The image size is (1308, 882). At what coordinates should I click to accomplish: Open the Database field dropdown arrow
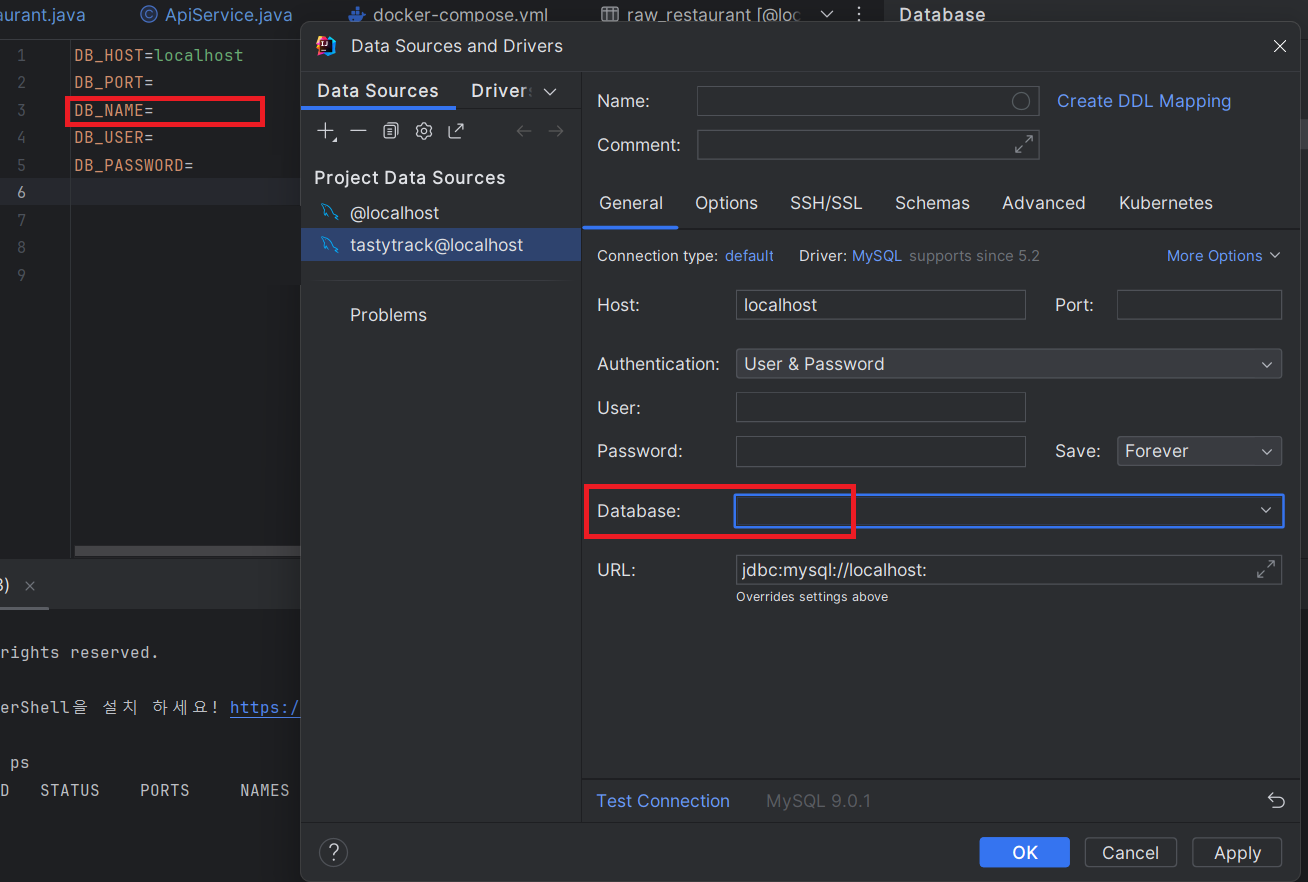point(1266,511)
